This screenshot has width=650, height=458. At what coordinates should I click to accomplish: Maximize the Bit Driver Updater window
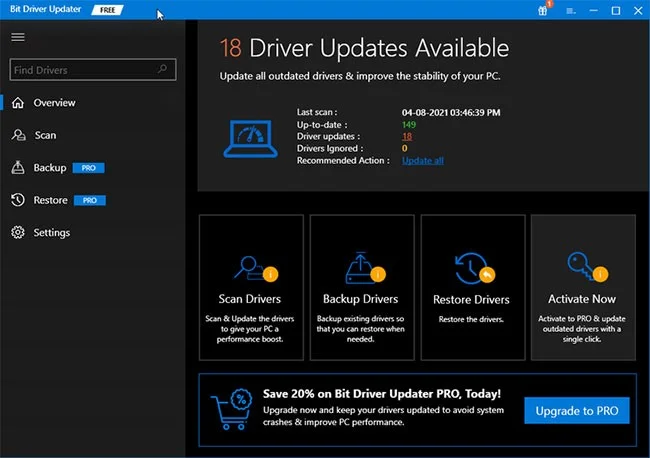(x=616, y=10)
